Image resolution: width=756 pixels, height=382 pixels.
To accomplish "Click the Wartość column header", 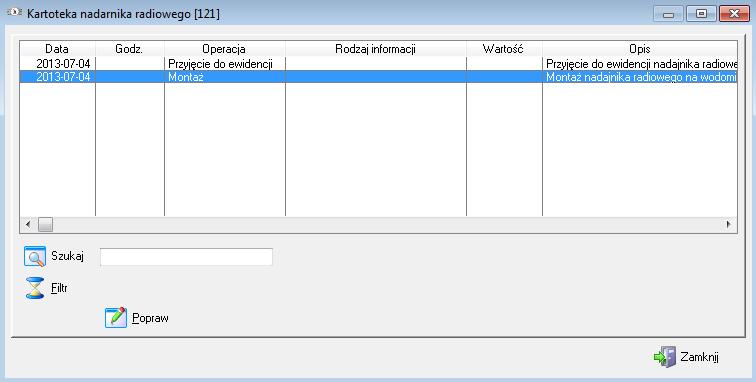I will point(503,49).
